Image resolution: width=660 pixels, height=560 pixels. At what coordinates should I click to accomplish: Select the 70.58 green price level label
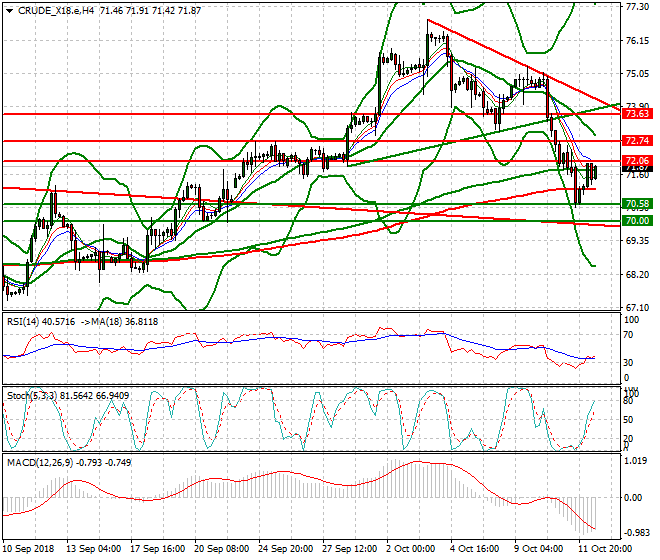pos(637,204)
